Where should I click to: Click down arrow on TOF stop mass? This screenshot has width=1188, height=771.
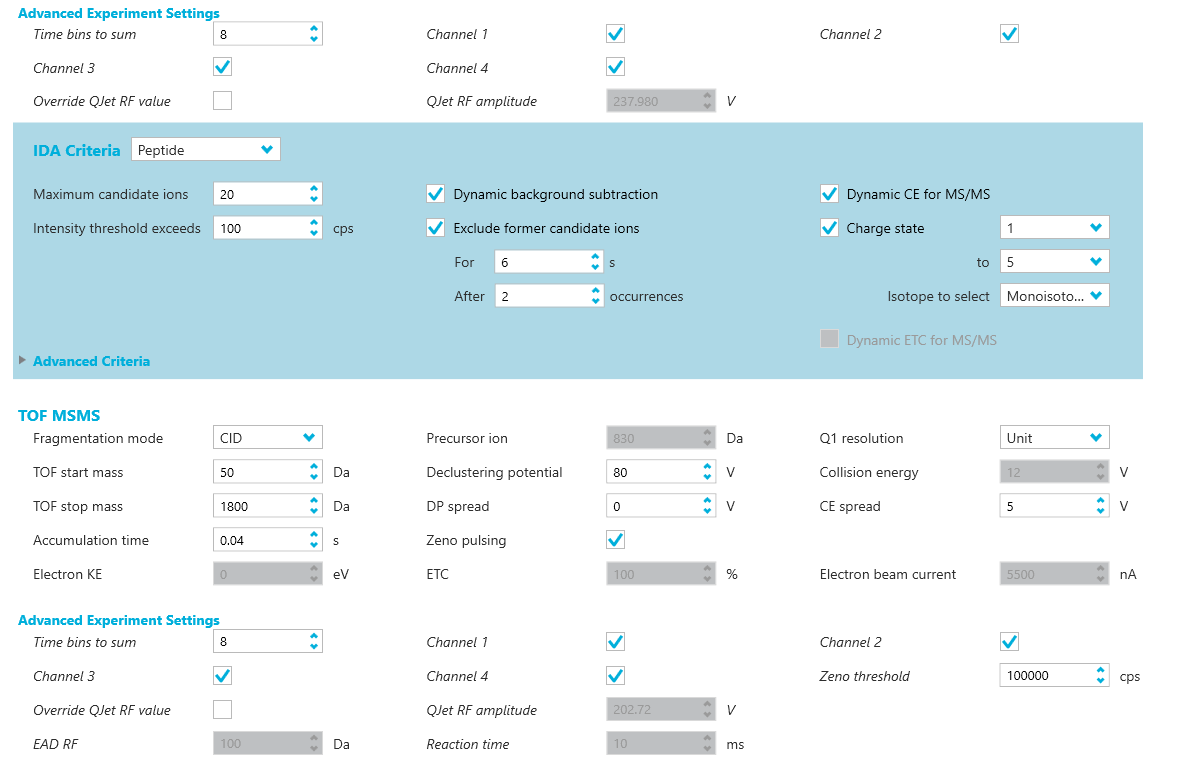pyautogui.click(x=314, y=511)
